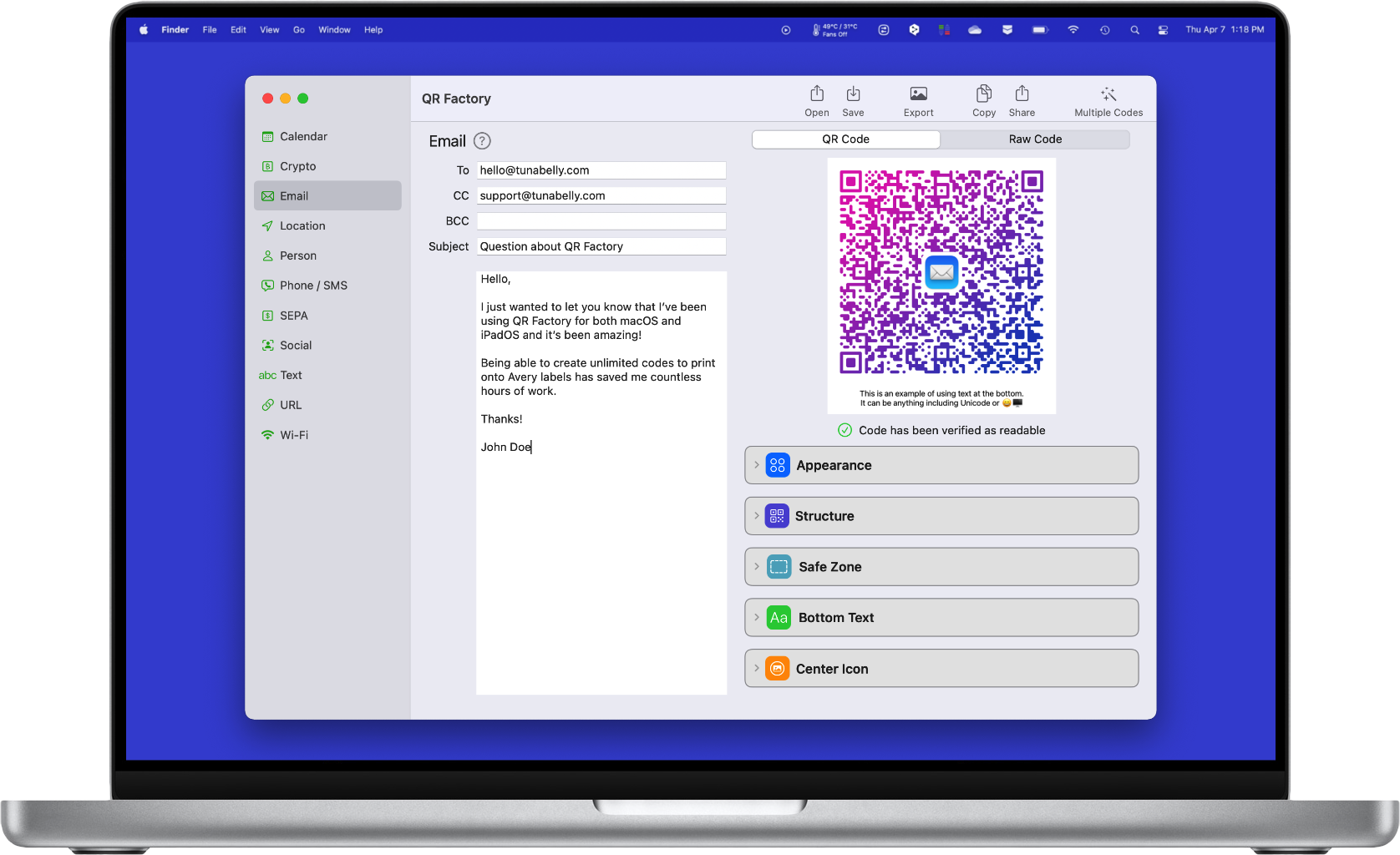Open Spotlight search in menu bar

[x=1134, y=30]
